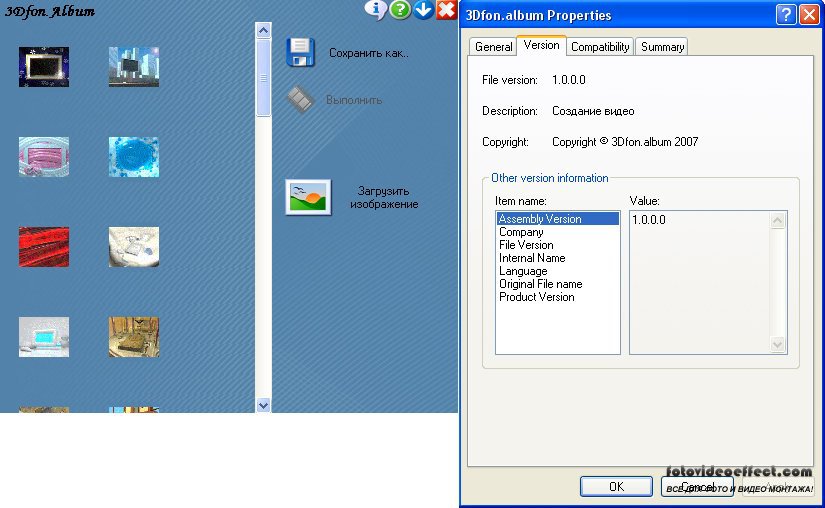Select the brown room interior thumbnail
The image size is (825, 508).
pos(134,337)
